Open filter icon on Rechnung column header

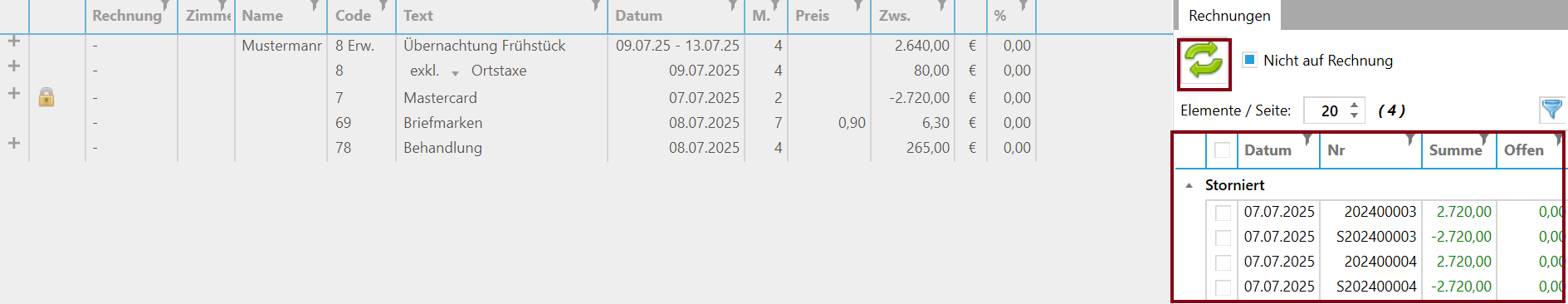pyautogui.click(x=165, y=6)
